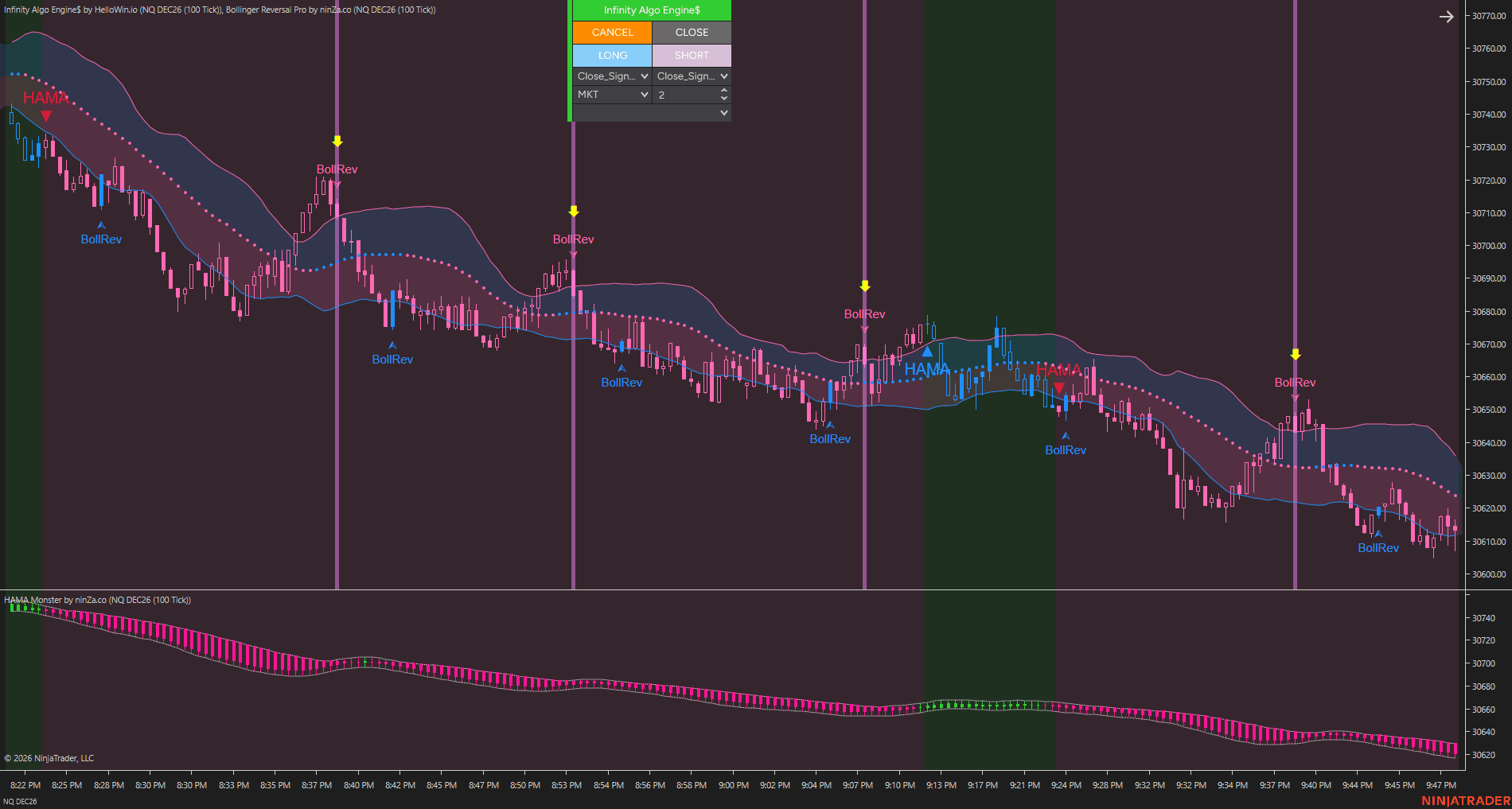Click the 30650.00 price label on the axis
This screenshot has width=1512, height=809.
tap(1488, 410)
